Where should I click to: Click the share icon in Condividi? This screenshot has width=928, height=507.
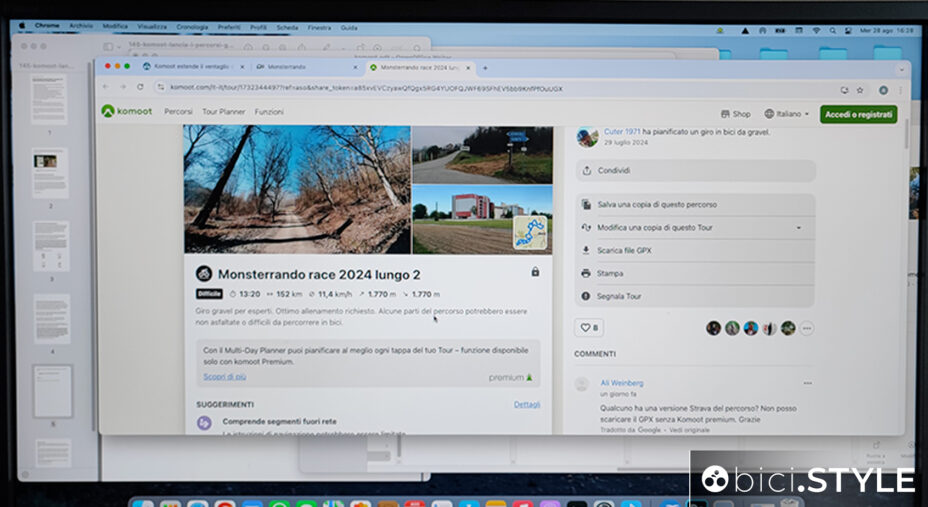pos(587,170)
